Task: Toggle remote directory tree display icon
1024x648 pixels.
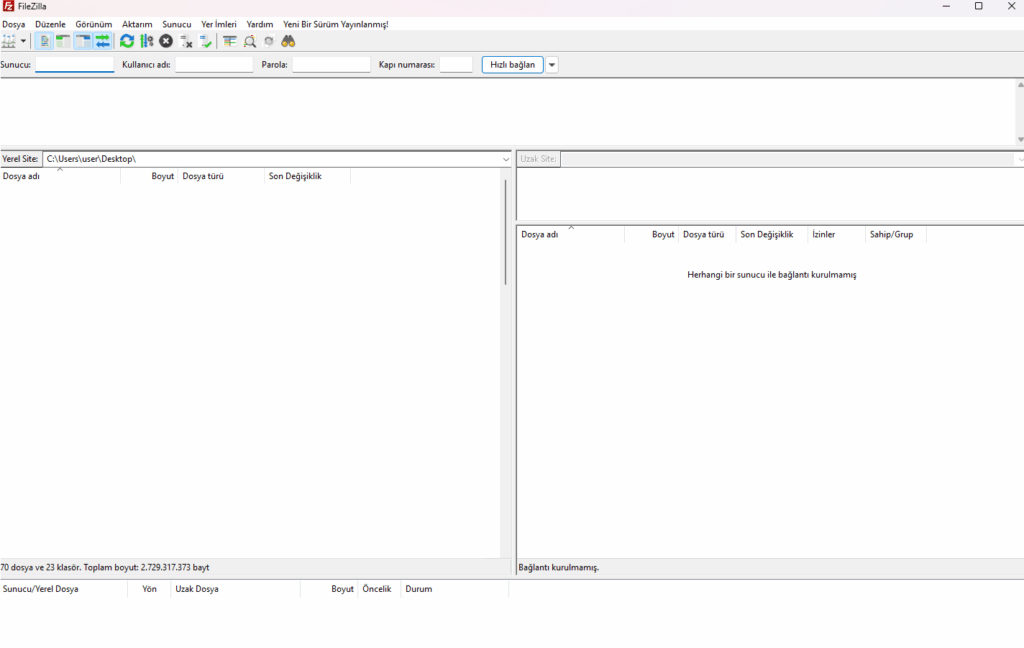Action: tap(83, 42)
